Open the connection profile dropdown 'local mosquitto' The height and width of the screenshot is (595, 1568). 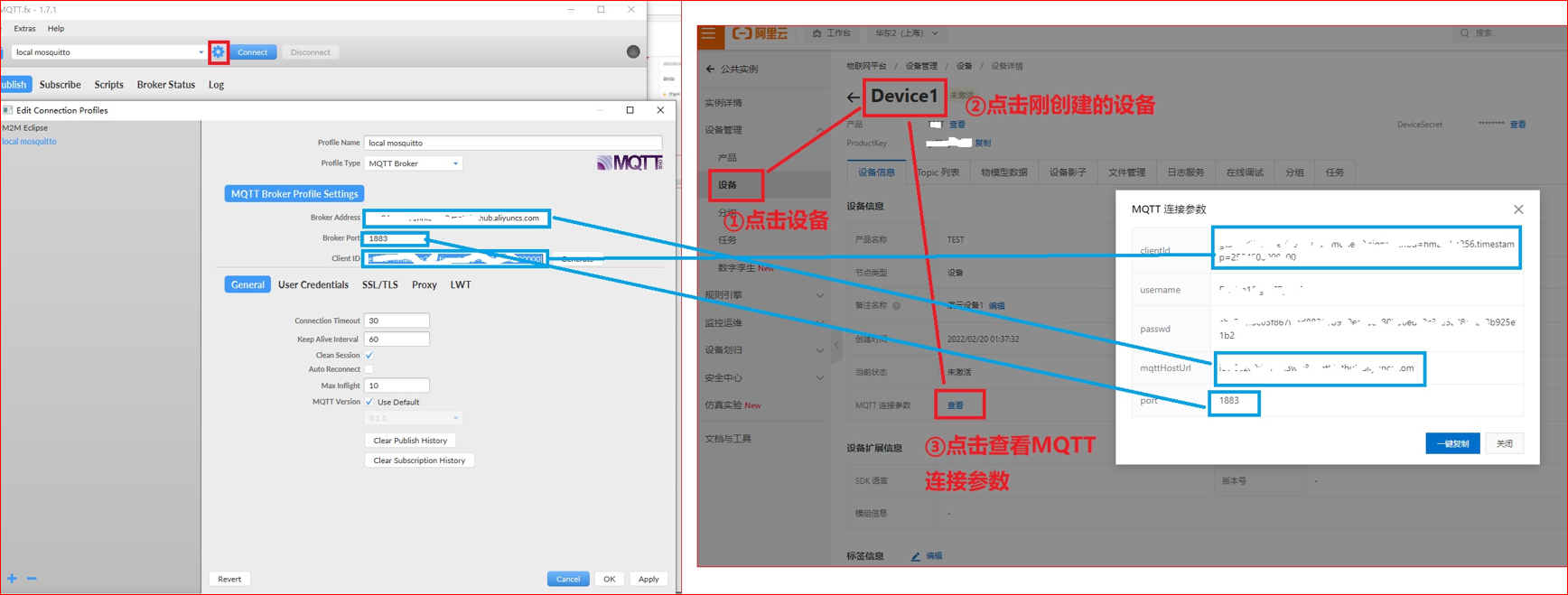[x=108, y=52]
